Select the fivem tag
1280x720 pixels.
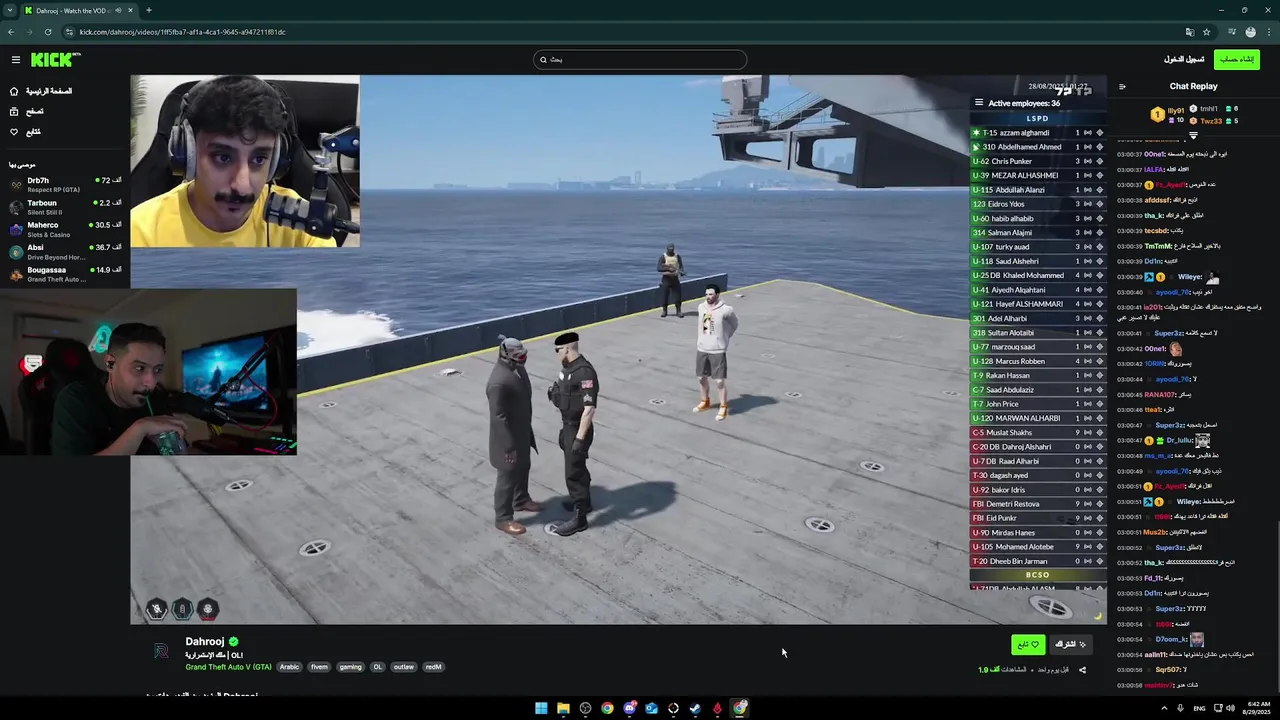click(319, 667)
